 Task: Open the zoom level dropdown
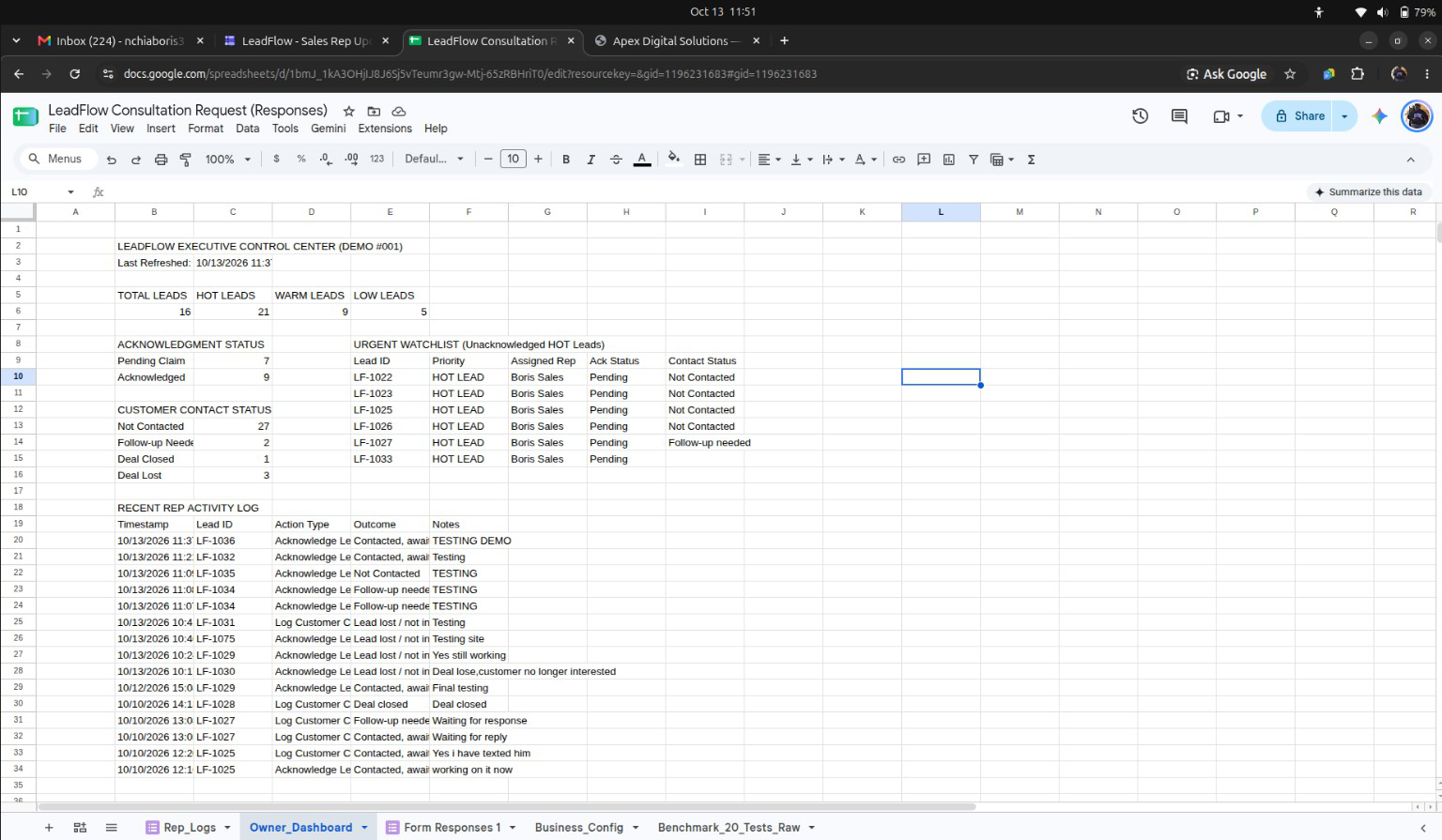(228, 160)
